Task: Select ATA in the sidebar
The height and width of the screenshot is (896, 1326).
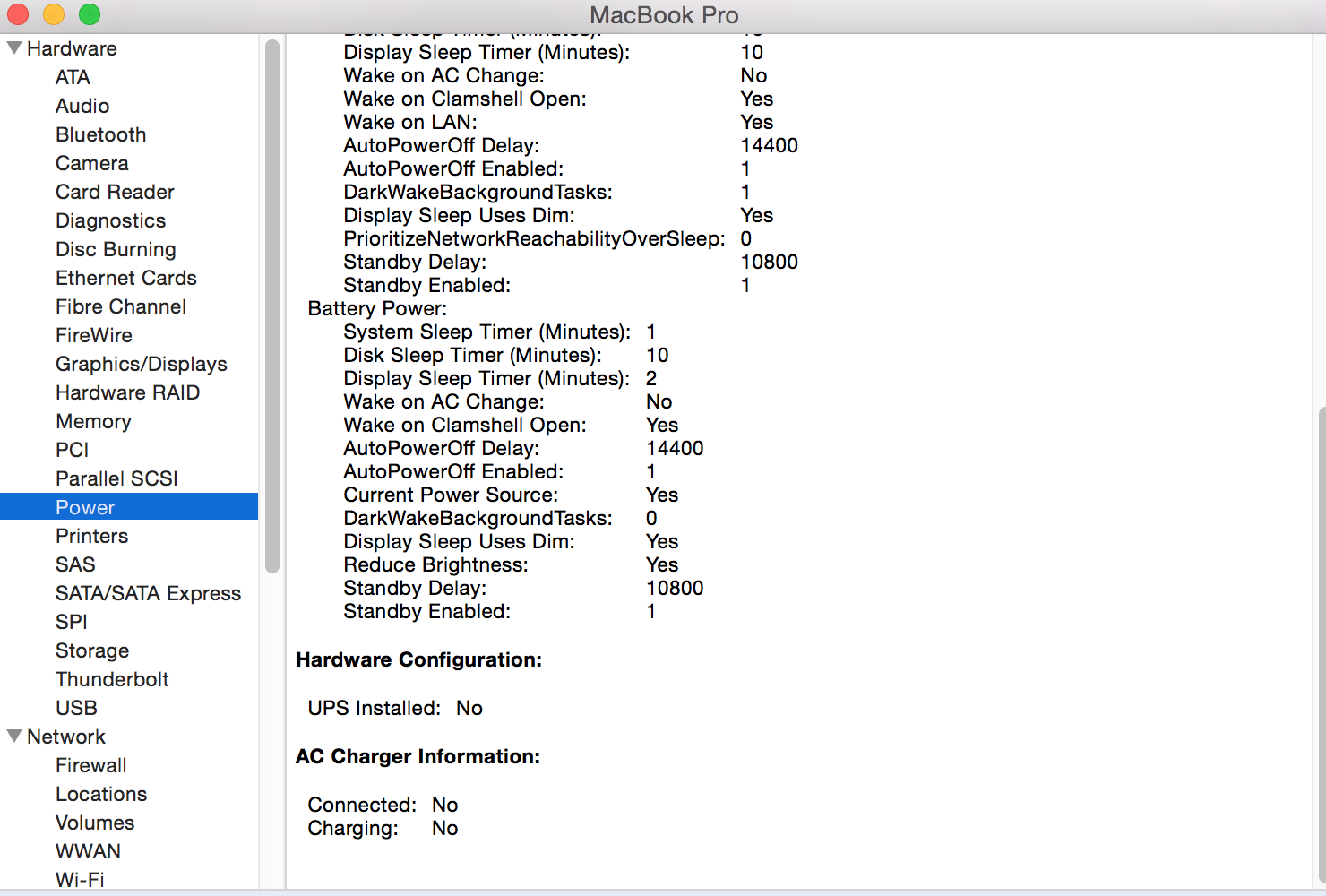Action: point(73,77)
